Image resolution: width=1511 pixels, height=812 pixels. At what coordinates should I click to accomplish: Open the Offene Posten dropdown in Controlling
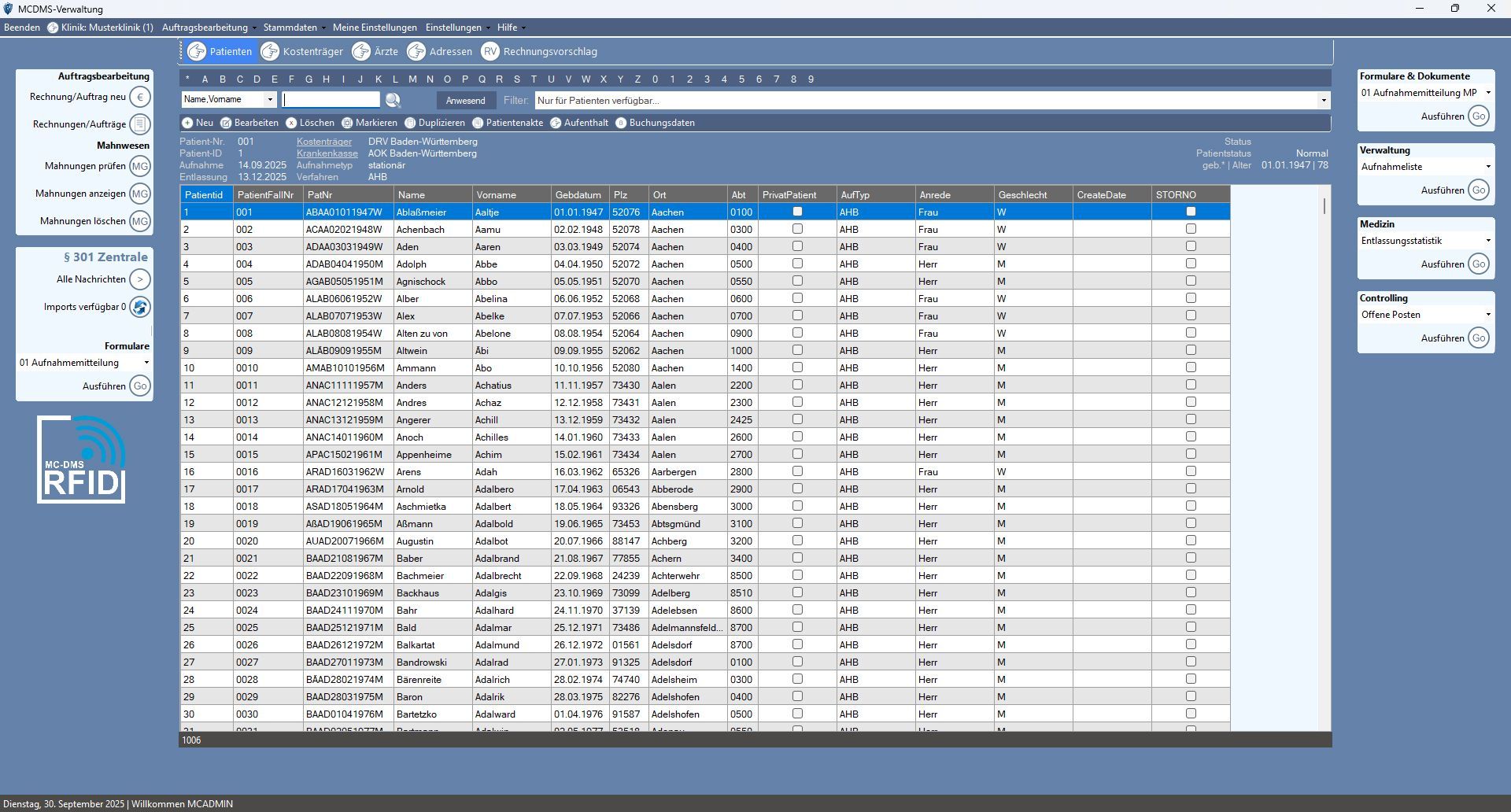click(x=1487, y=315)
